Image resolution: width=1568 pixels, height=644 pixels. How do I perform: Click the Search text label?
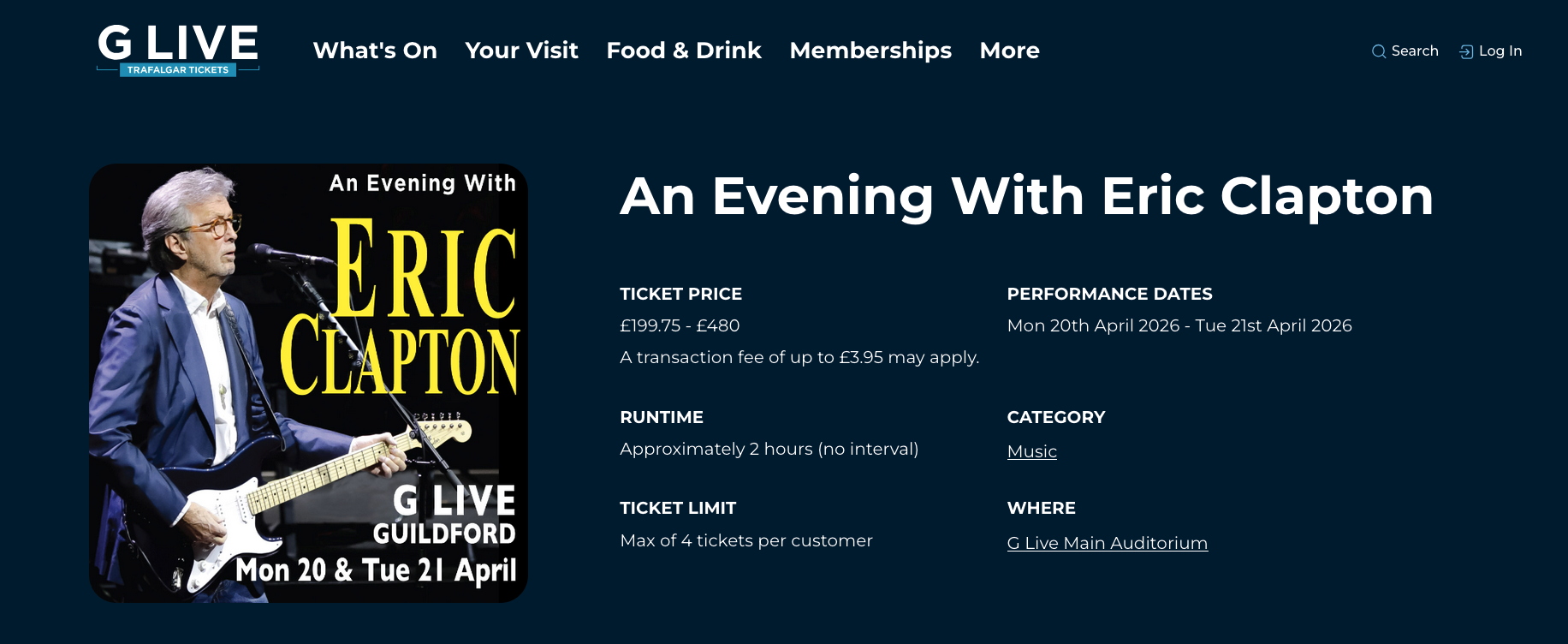[1415, 51]
